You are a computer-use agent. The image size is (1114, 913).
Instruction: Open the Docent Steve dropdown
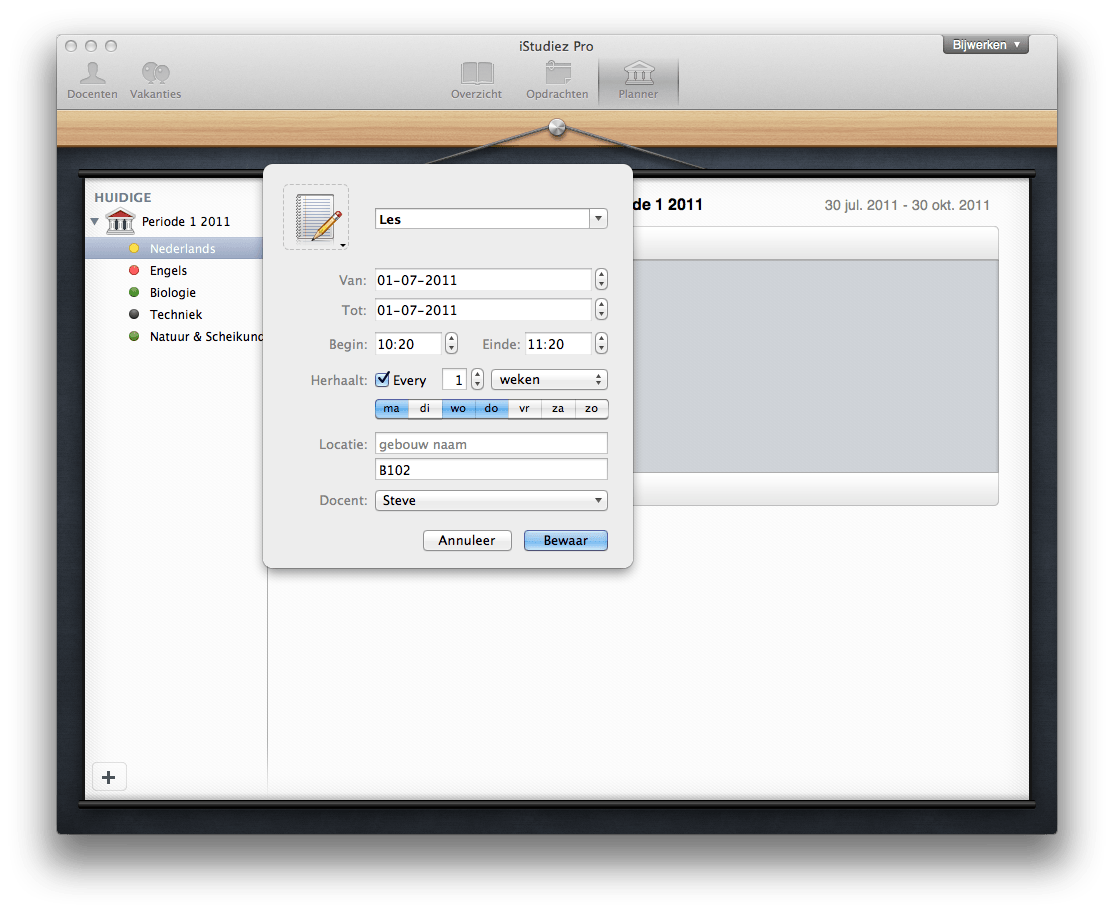point(491,500)
